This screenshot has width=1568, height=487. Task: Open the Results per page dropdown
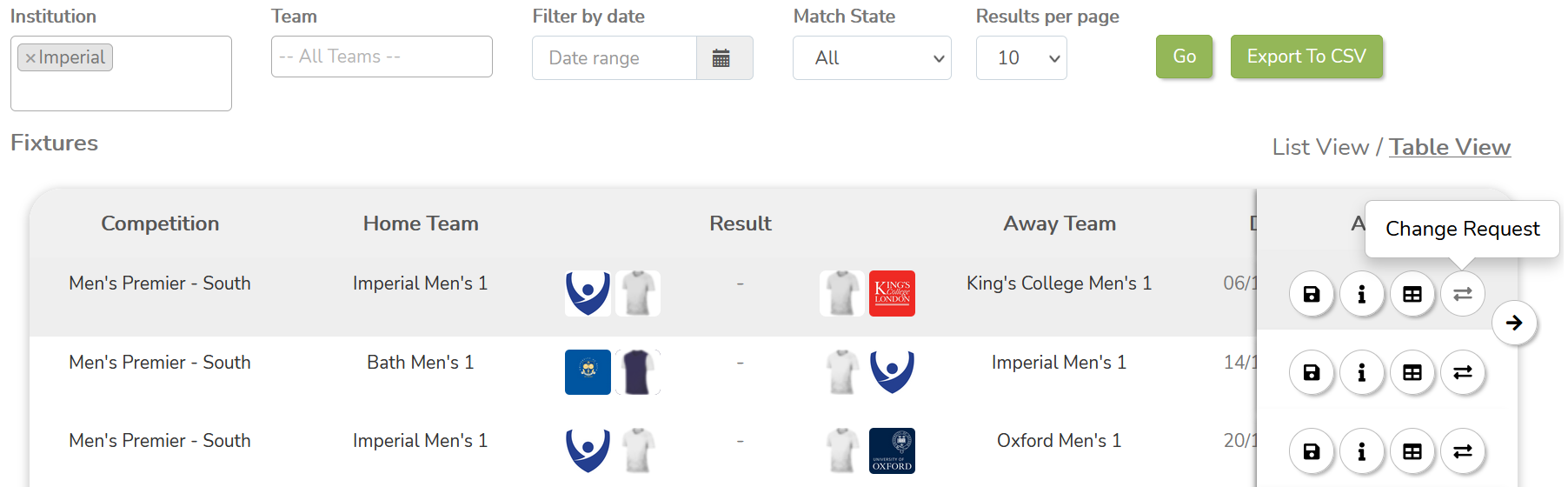pyautogui.click(x=1020, y=58)
